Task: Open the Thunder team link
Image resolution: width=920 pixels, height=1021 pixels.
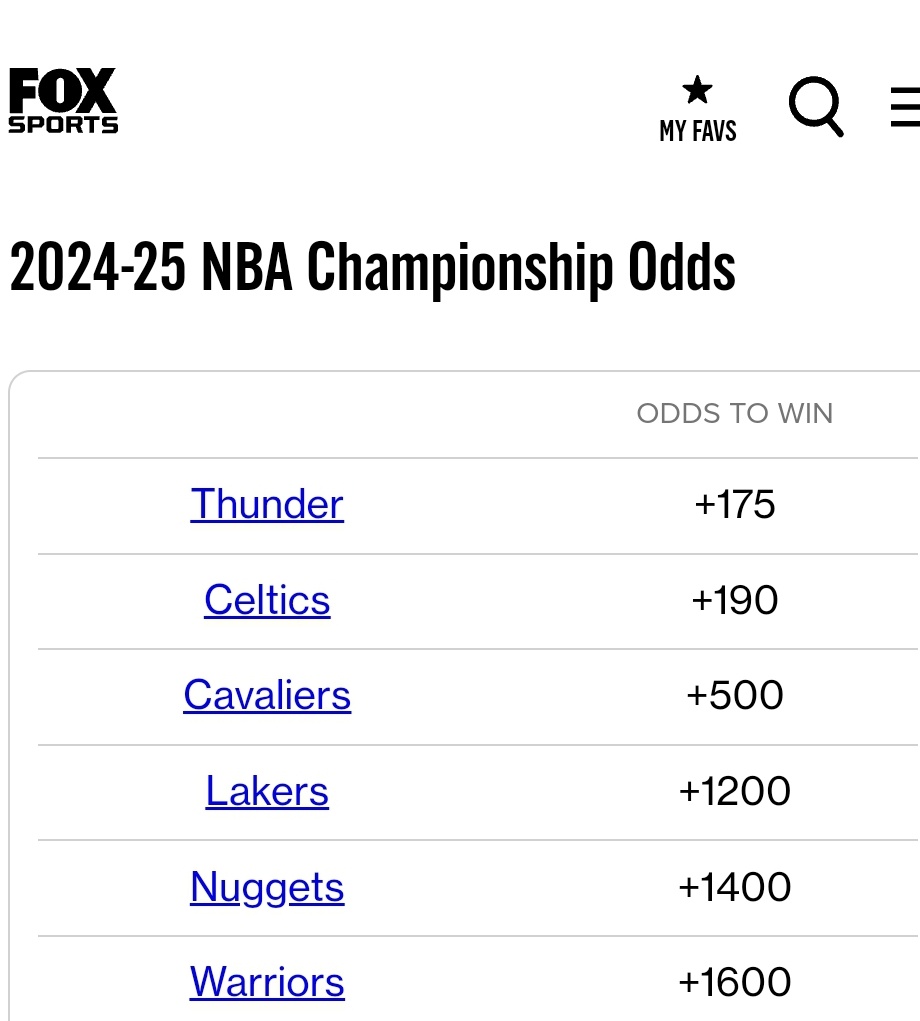Action: [x=267, y=504]
